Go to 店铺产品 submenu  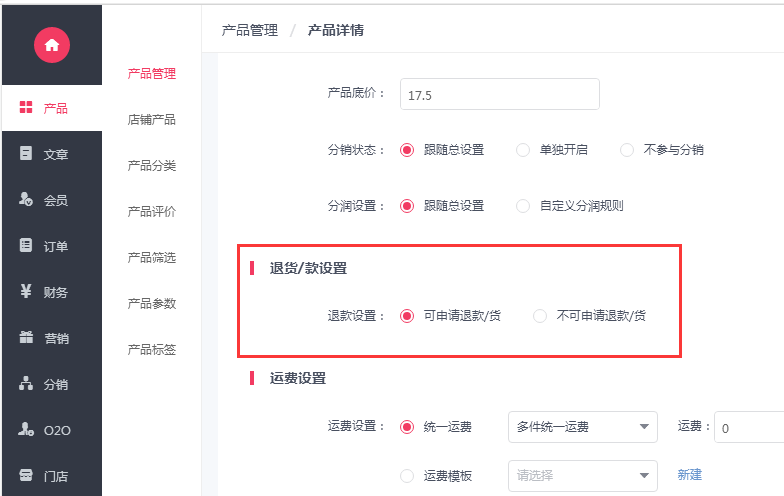click(x=152, y=120)
